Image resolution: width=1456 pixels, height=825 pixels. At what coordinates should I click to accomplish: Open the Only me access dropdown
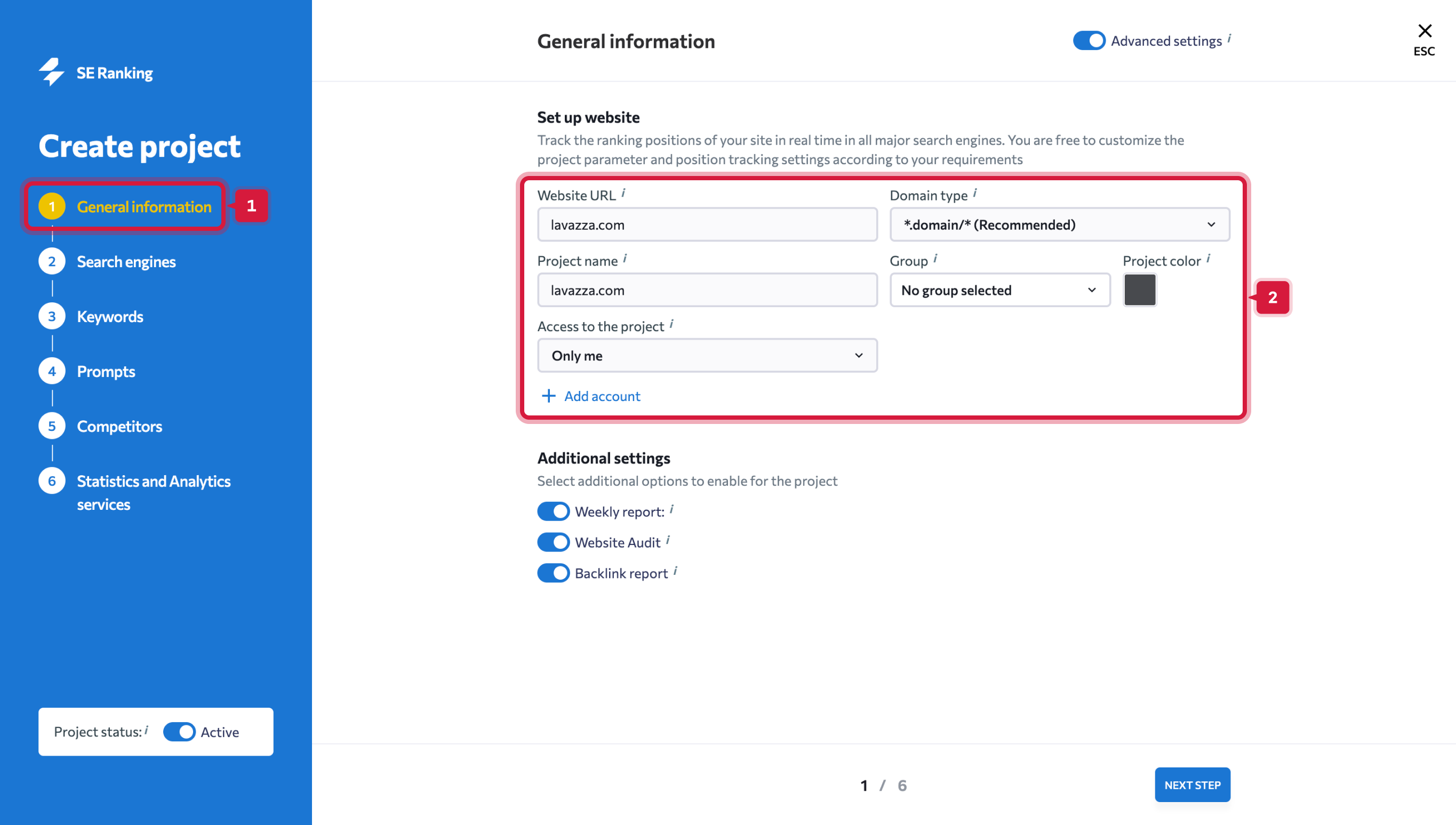[x=707, y=356]
